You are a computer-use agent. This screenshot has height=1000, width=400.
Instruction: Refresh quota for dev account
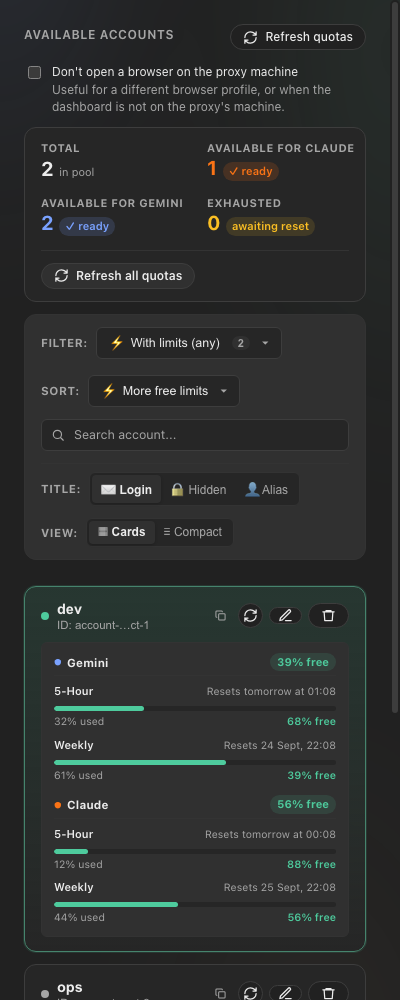coord(250,615)
